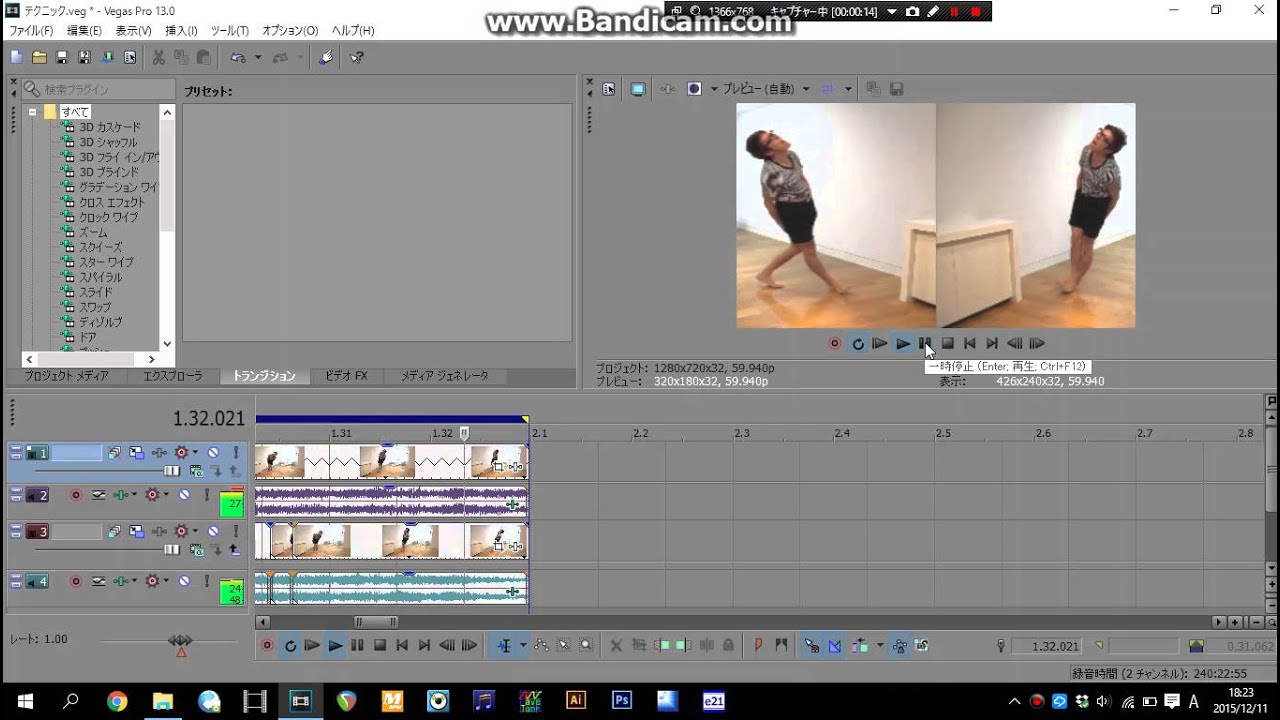The width and height of the screenshot is (1280, 720).
Task: Open ツール(T) menu
Action: [230, 31]
